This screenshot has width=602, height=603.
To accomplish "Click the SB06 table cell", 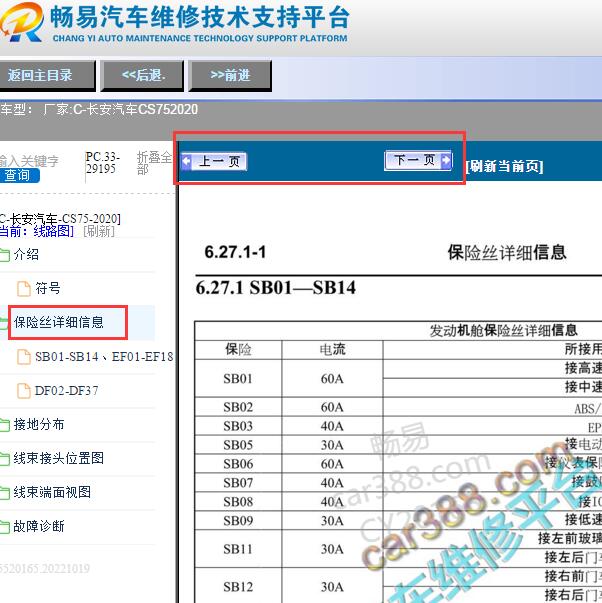I will (238, 464).
